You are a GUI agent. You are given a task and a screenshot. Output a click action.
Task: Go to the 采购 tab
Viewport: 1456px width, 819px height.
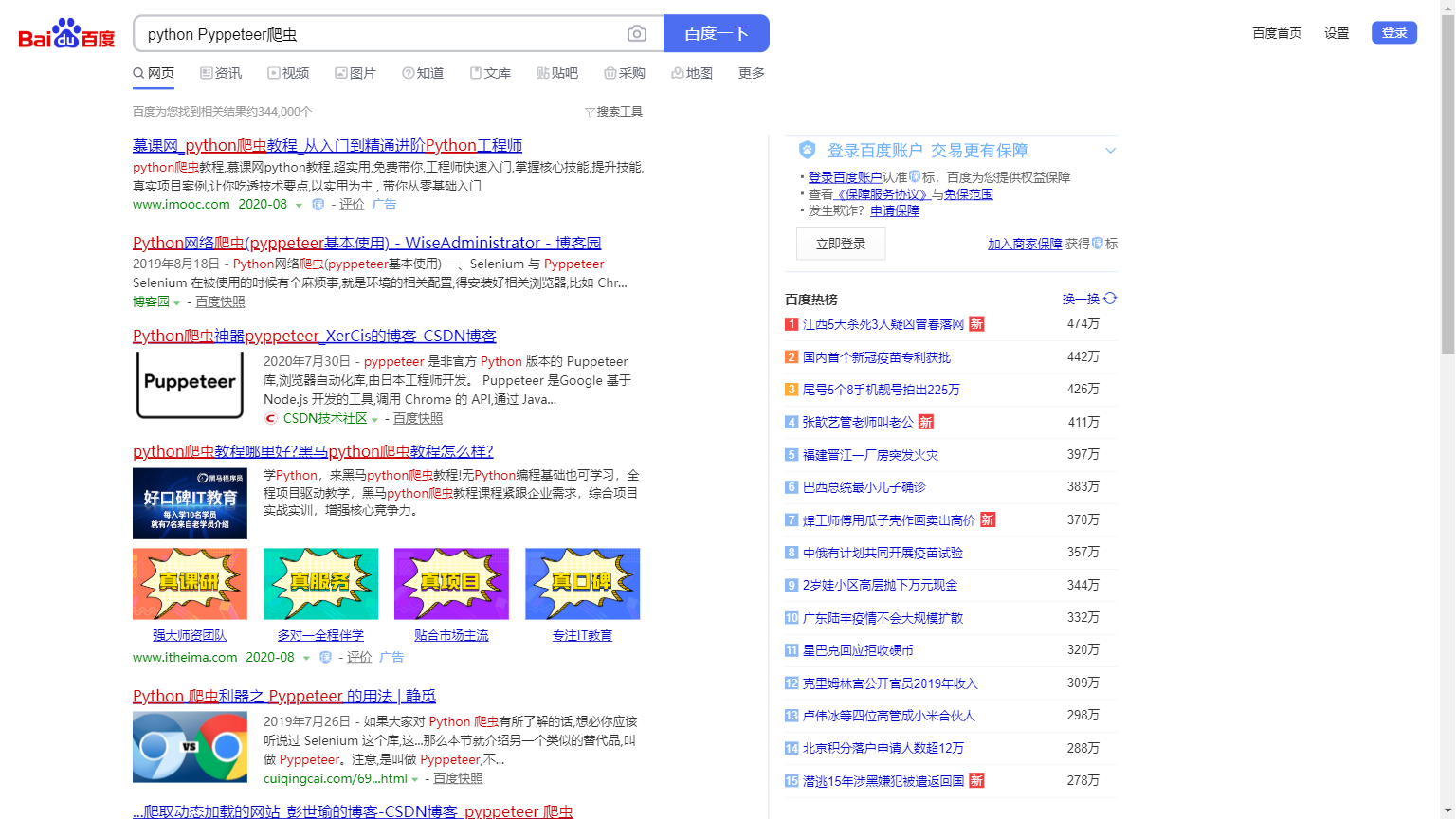tap(625, 73)
